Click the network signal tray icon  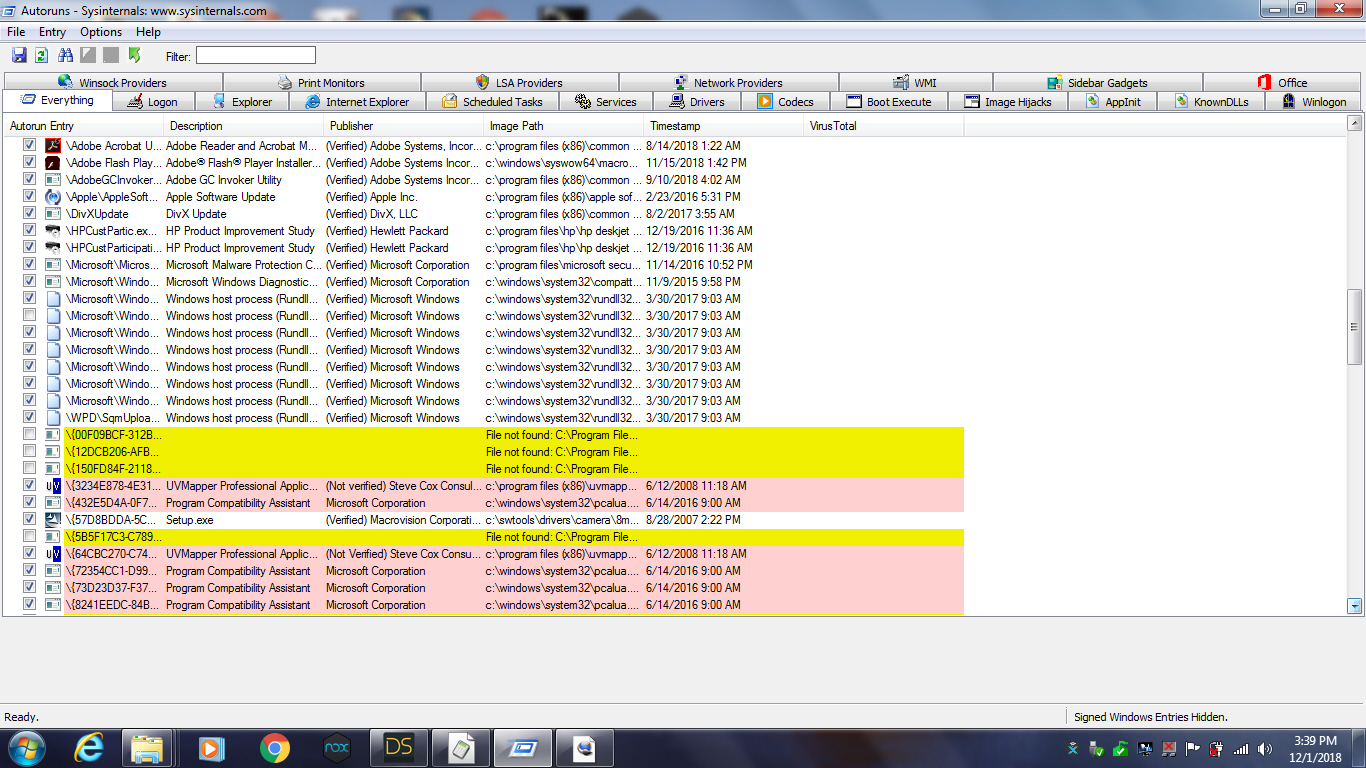pos(1241,749)
